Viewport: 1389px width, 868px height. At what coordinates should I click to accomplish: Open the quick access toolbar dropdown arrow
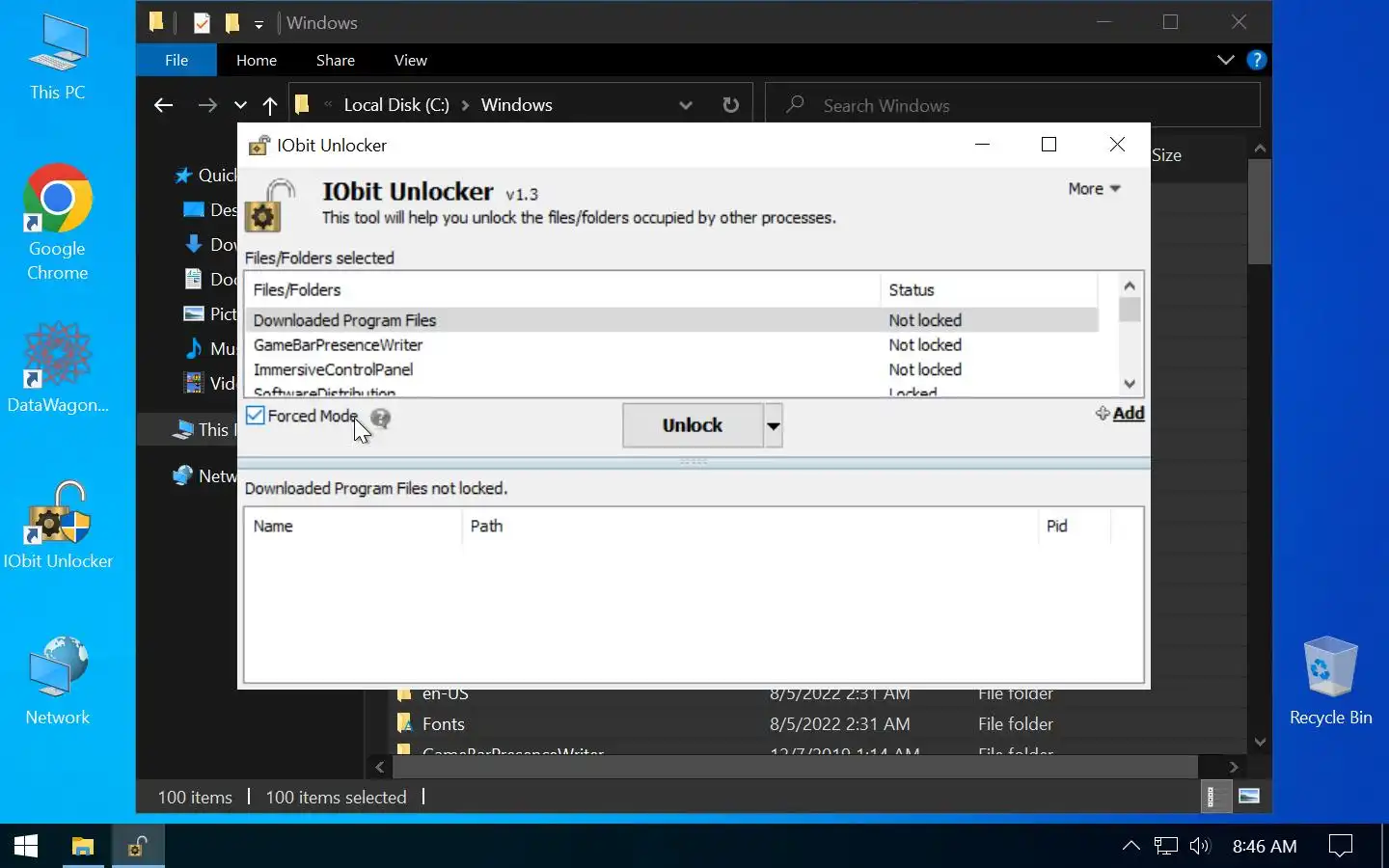259,23
